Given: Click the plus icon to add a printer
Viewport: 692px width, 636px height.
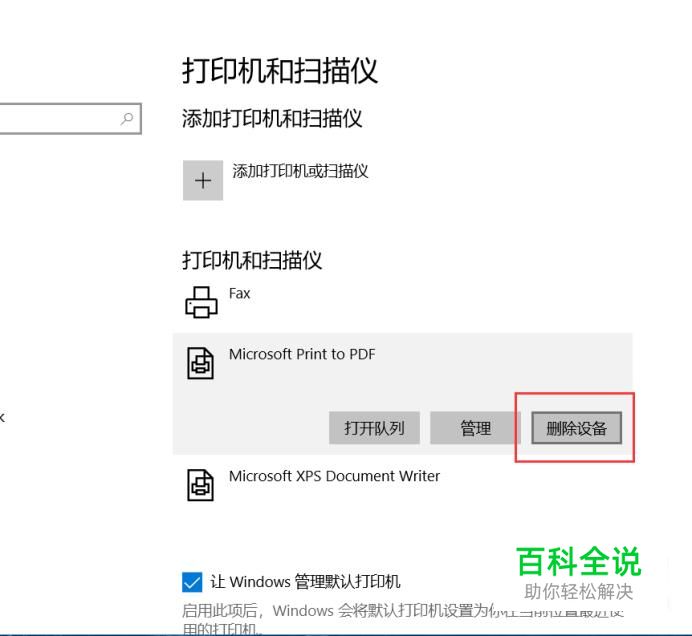Looking at the screenshot, I should (x=203, y=181).
